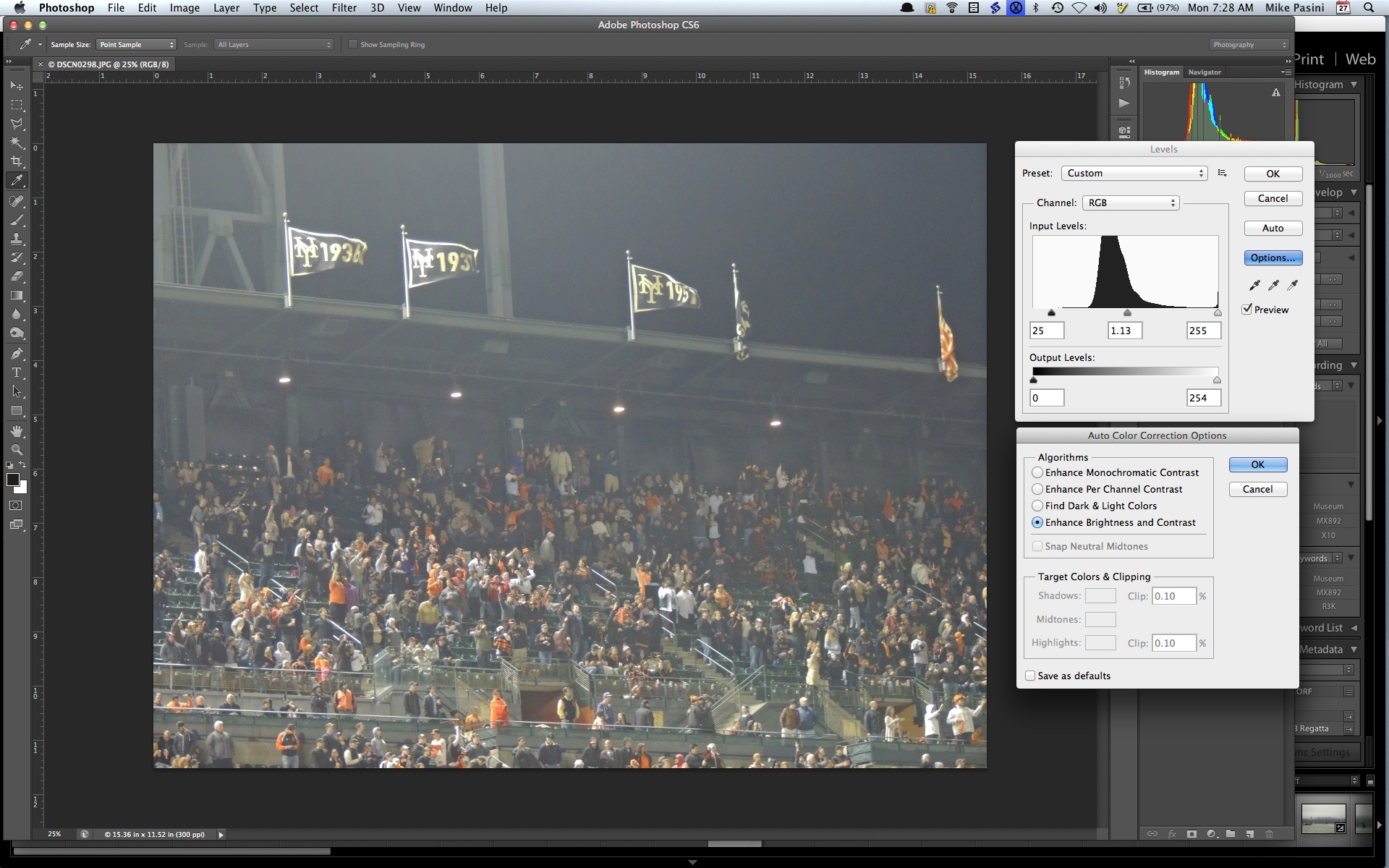Select the Hand tool
The width and height of the screenshot is (1389, 868).
coord(17,431)
